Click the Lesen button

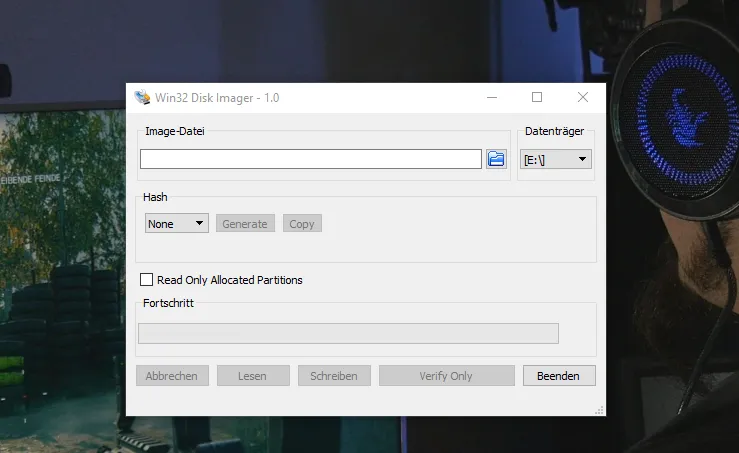click(253, 376)
